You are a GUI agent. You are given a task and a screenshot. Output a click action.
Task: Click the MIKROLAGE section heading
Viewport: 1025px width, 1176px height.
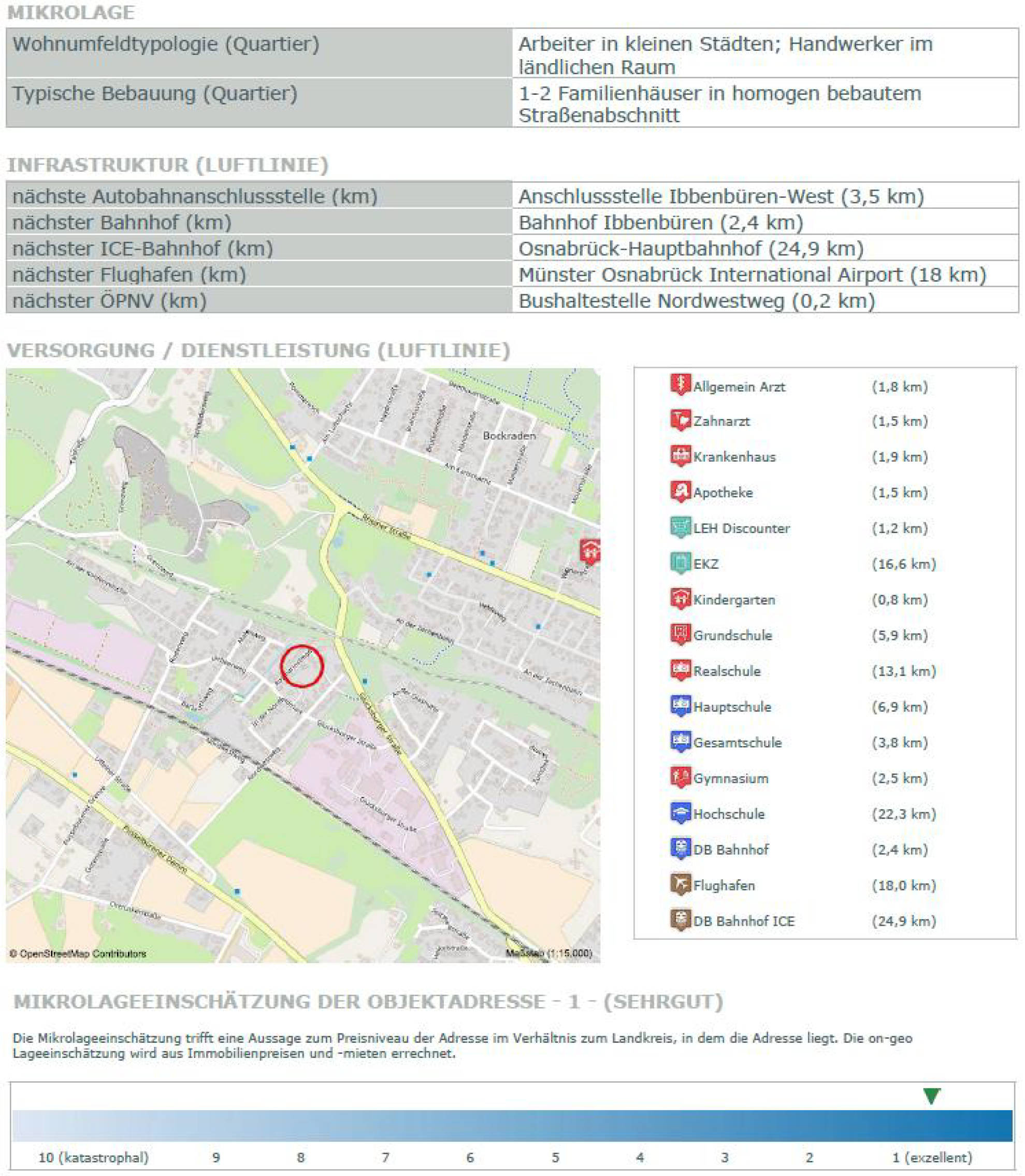71,12
